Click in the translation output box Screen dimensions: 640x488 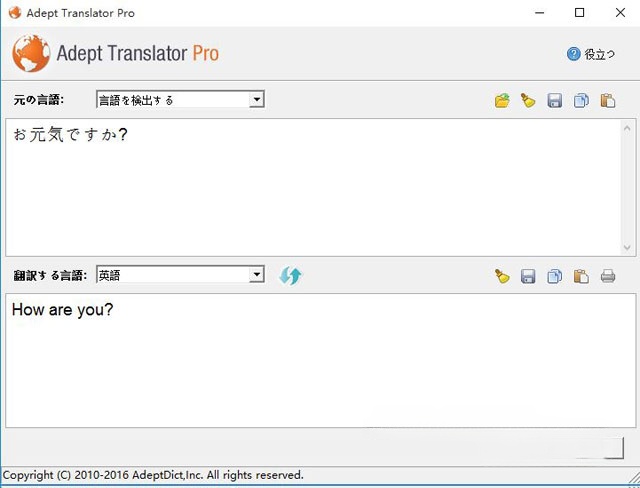320,360
